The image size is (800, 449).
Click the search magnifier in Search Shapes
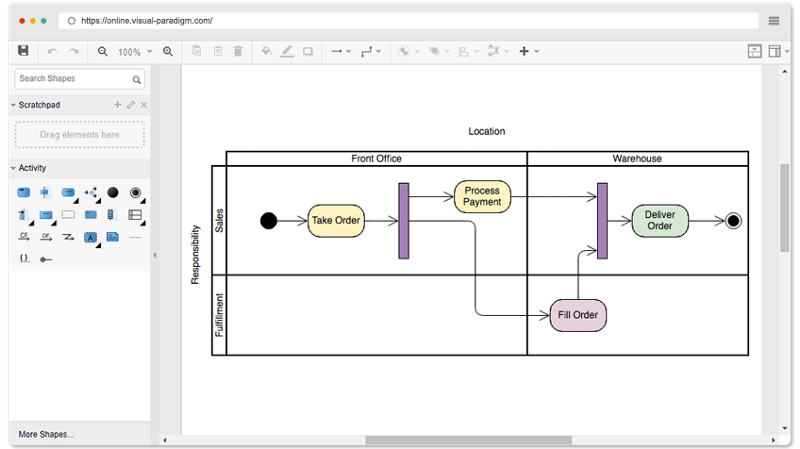(136, 79)
